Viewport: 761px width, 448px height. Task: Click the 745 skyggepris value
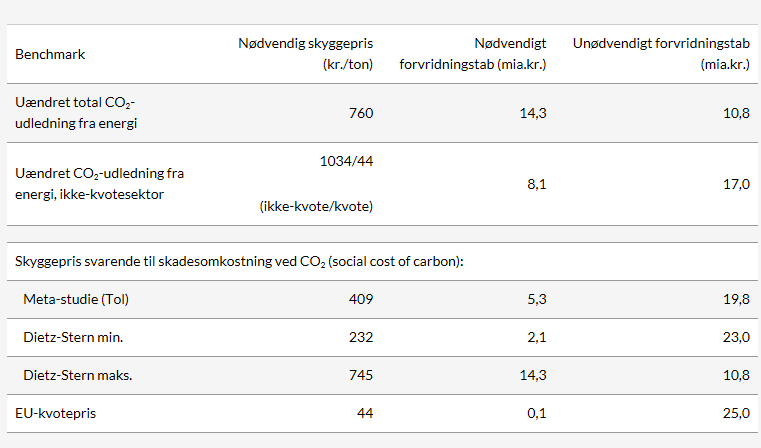[361, 375]
